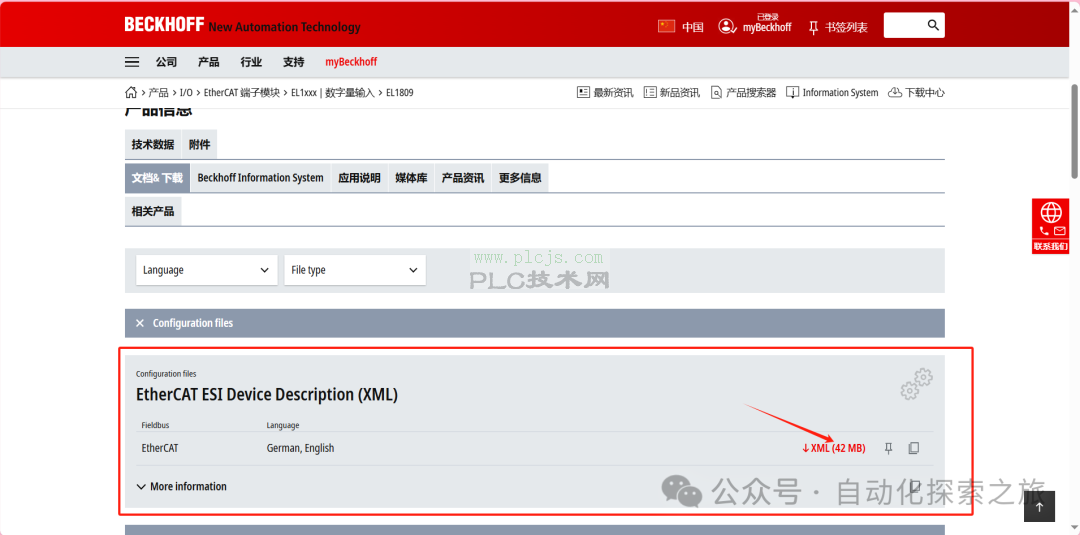Click the bookmark list pin icon

pos(813,27)
